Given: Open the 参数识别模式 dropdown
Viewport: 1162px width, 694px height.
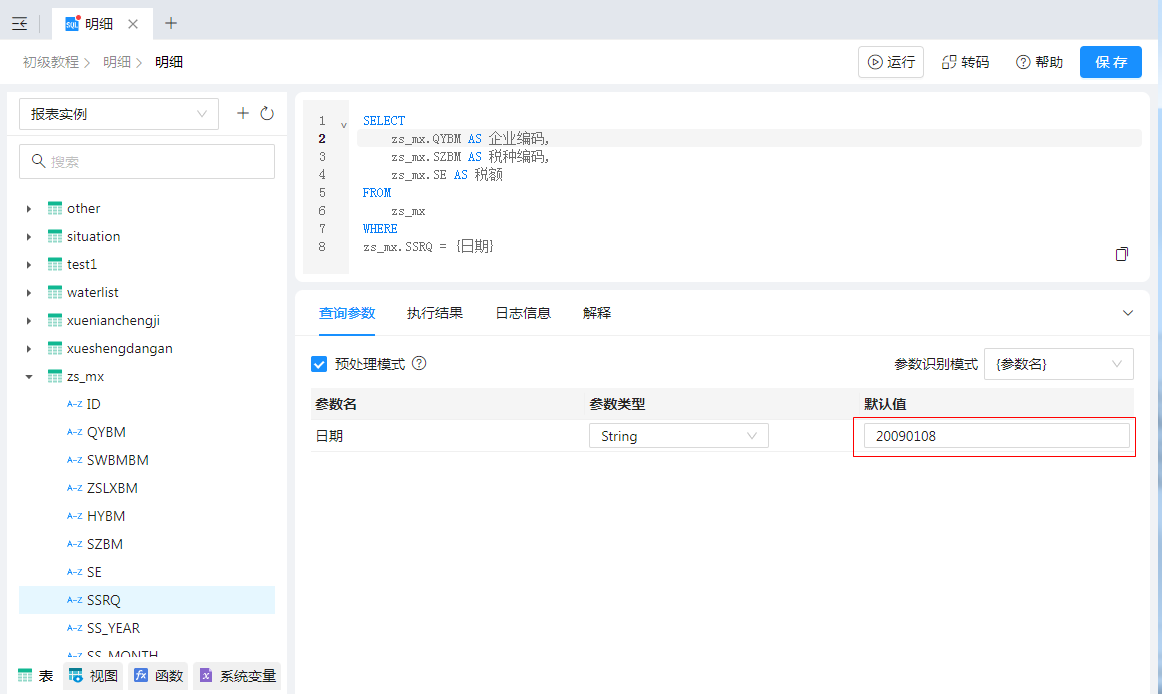Looking at the screenshot, I should 1058,364.
